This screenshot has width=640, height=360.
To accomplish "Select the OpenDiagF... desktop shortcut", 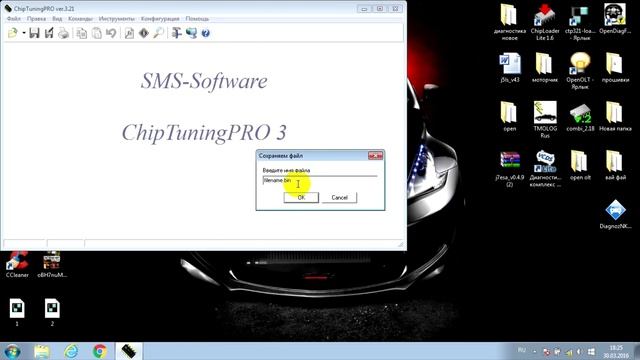I will pyautogui.click(x=615, y=19).
